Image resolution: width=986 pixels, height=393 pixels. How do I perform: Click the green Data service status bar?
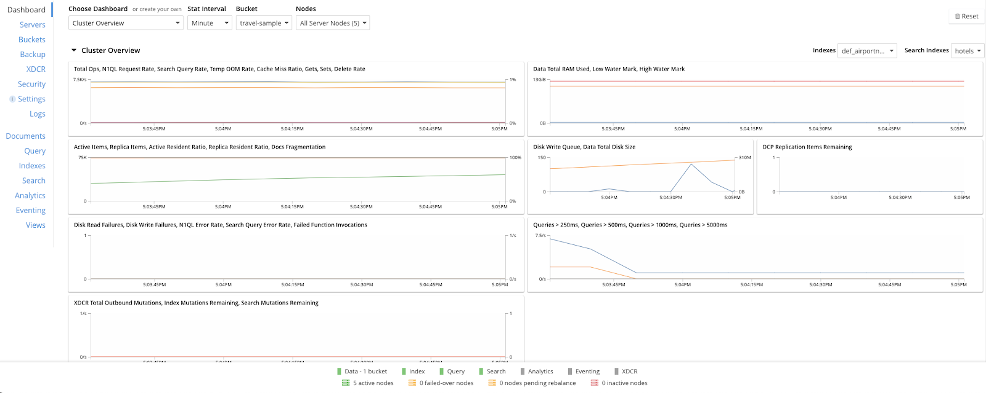(339, 372)
